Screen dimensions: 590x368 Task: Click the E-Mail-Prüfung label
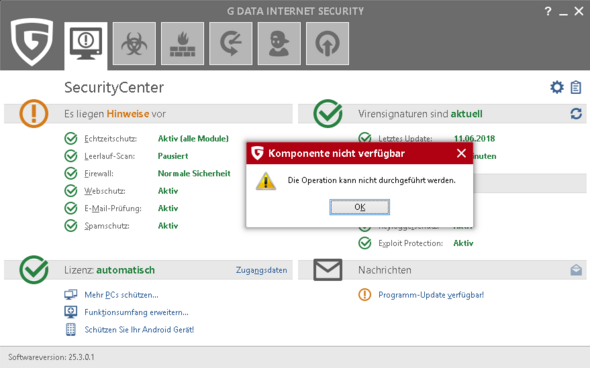113,208
